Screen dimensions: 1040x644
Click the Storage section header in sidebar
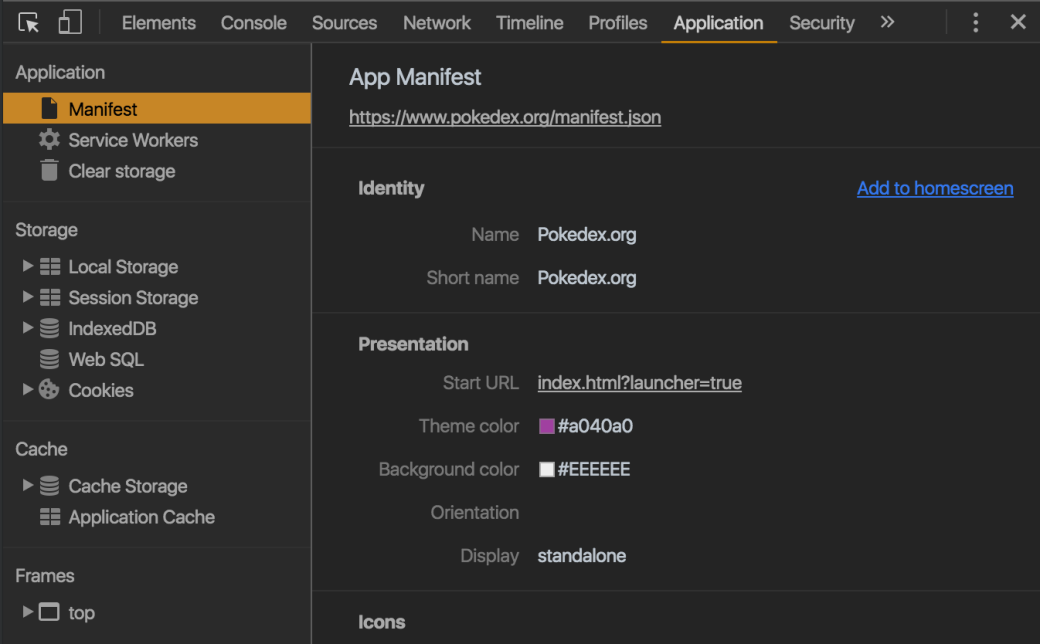tap(46, 230)
